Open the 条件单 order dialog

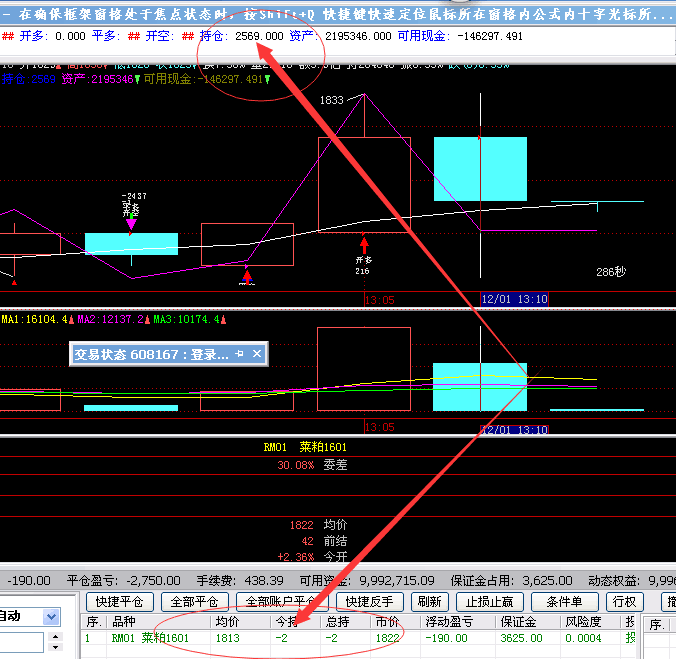(564, 602)
